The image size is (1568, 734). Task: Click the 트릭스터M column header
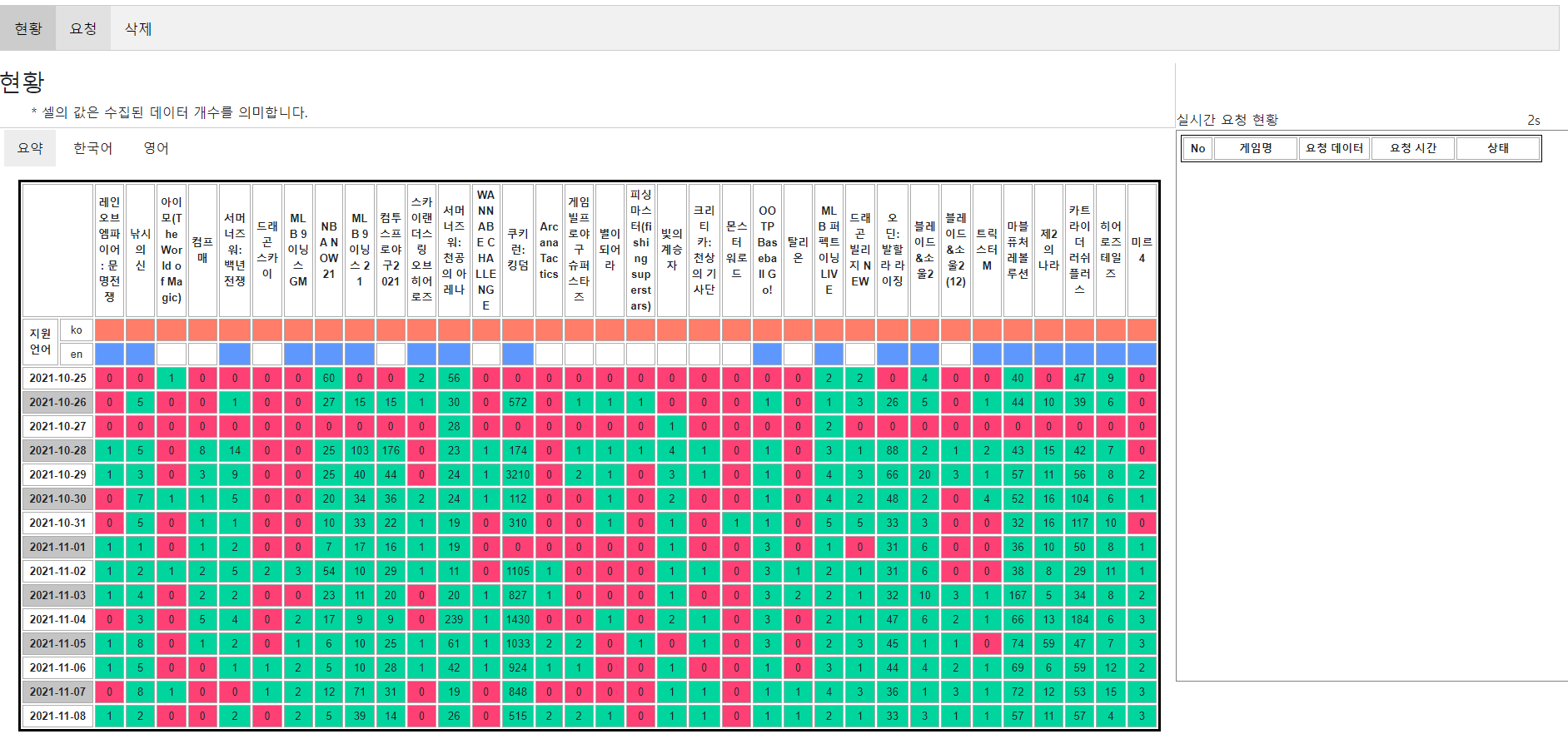(x=987, y=250)
